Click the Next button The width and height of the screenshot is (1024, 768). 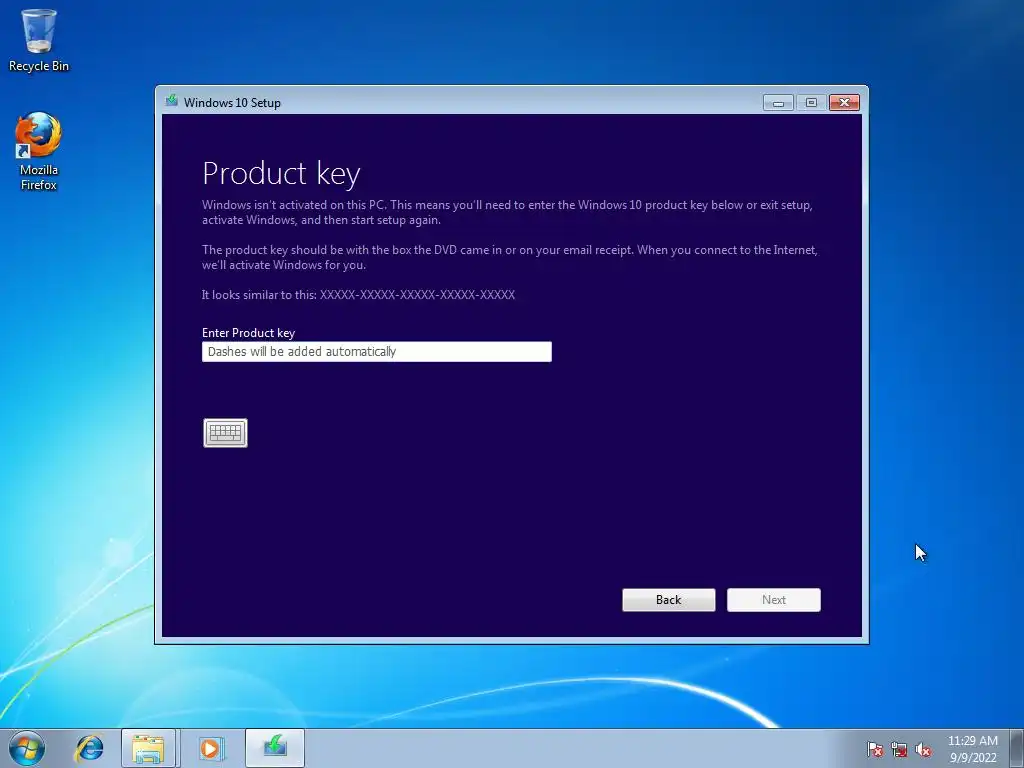[774, 600]
